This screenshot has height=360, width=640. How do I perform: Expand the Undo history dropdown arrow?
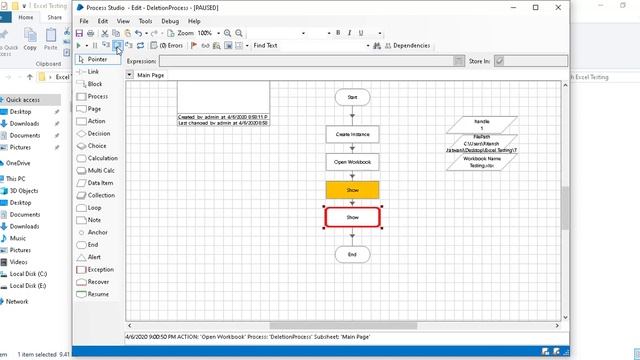146,33
